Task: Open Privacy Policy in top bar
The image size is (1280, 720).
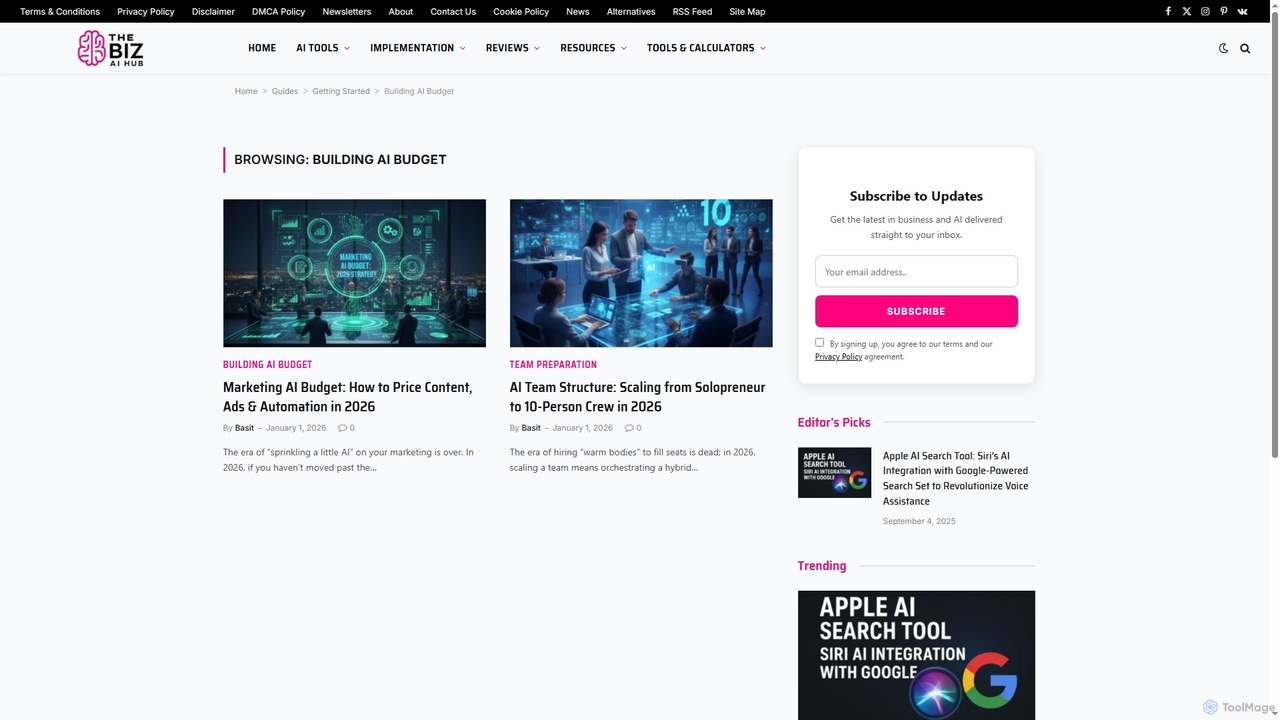Action: point(146,11)
